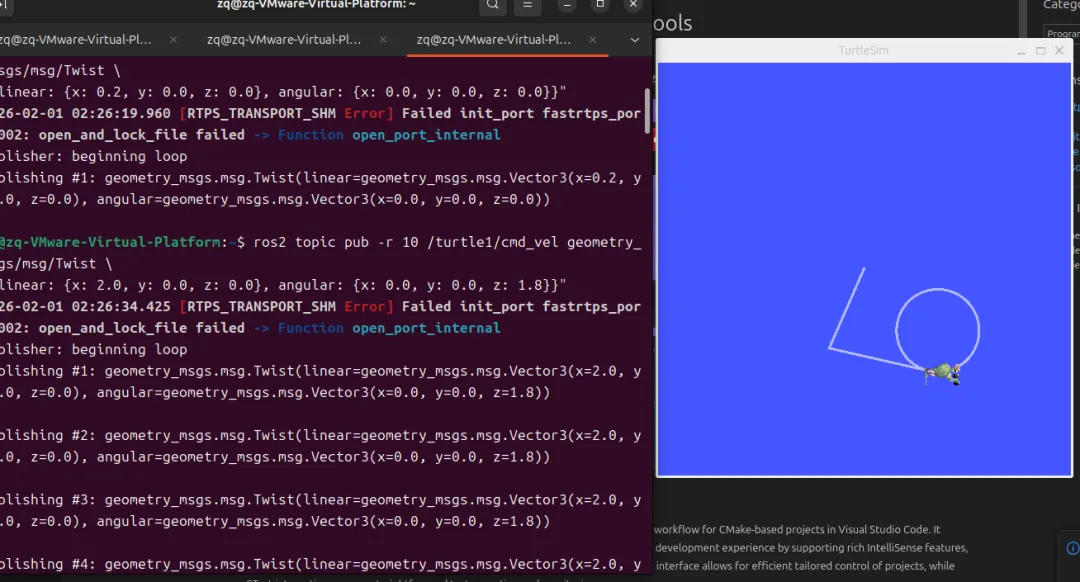Maximize the TurtleSim window
This screenshot has width=1080, height=582.
[x=1040, y=51]
